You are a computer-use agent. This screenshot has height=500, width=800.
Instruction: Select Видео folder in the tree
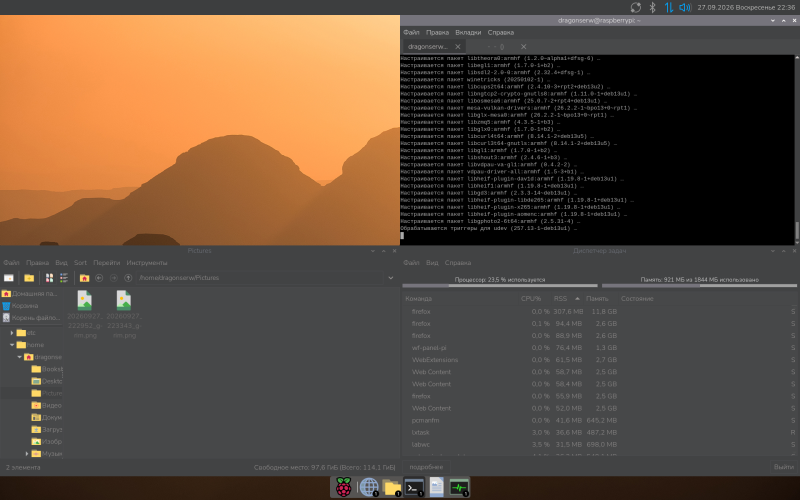[x=46, y=405]
